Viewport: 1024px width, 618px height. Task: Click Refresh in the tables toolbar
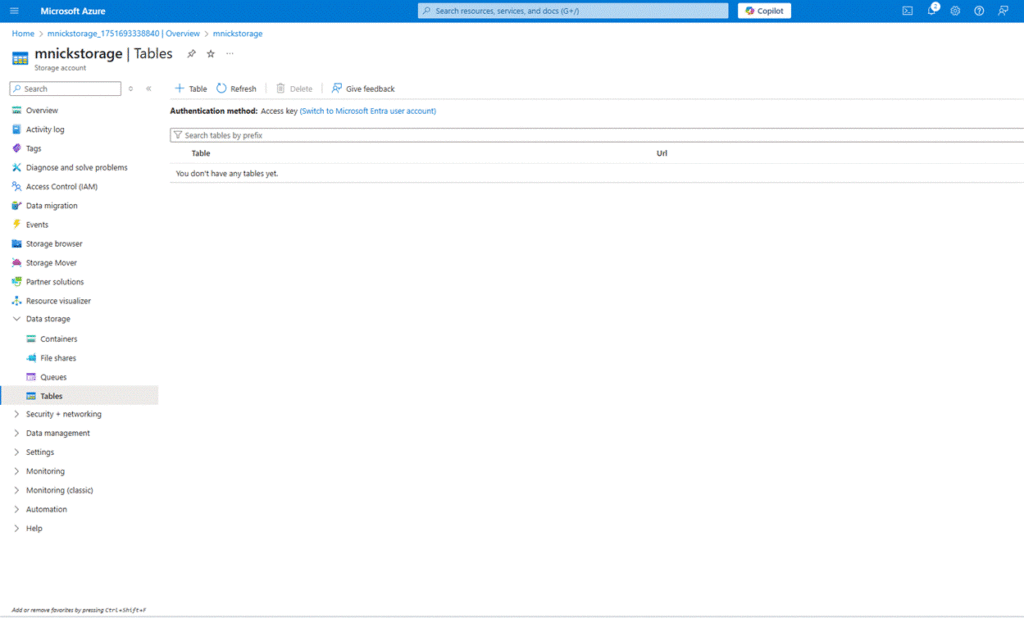tap(236, 89)
